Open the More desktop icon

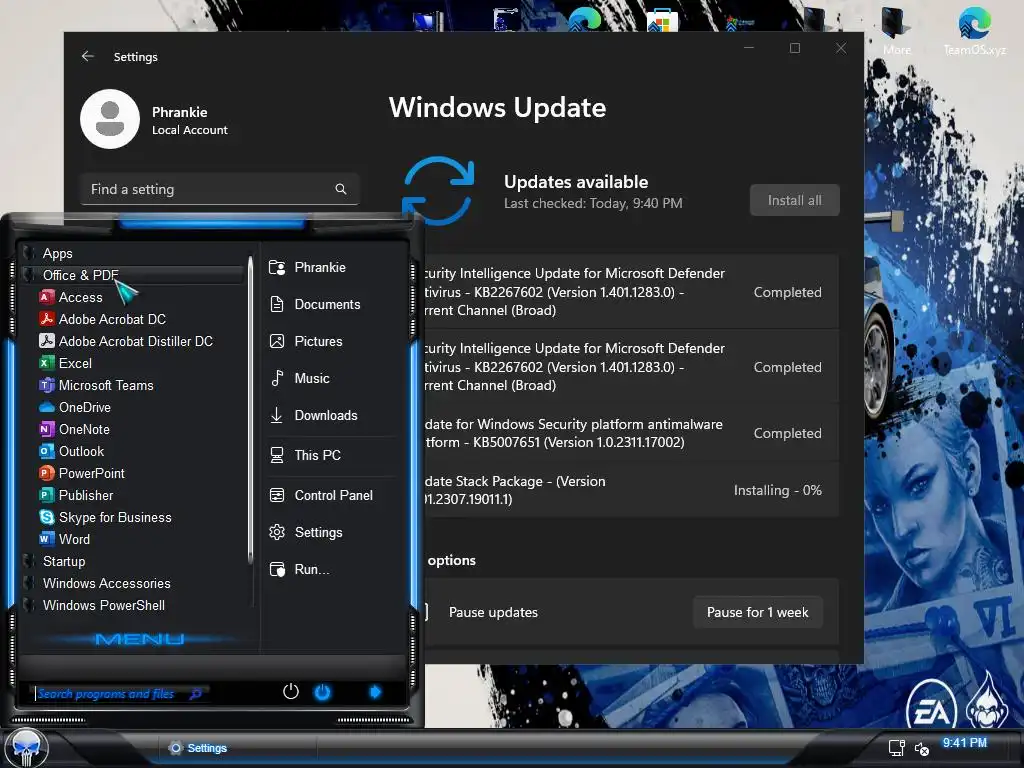pyautogui.click(x=897, y=29)
